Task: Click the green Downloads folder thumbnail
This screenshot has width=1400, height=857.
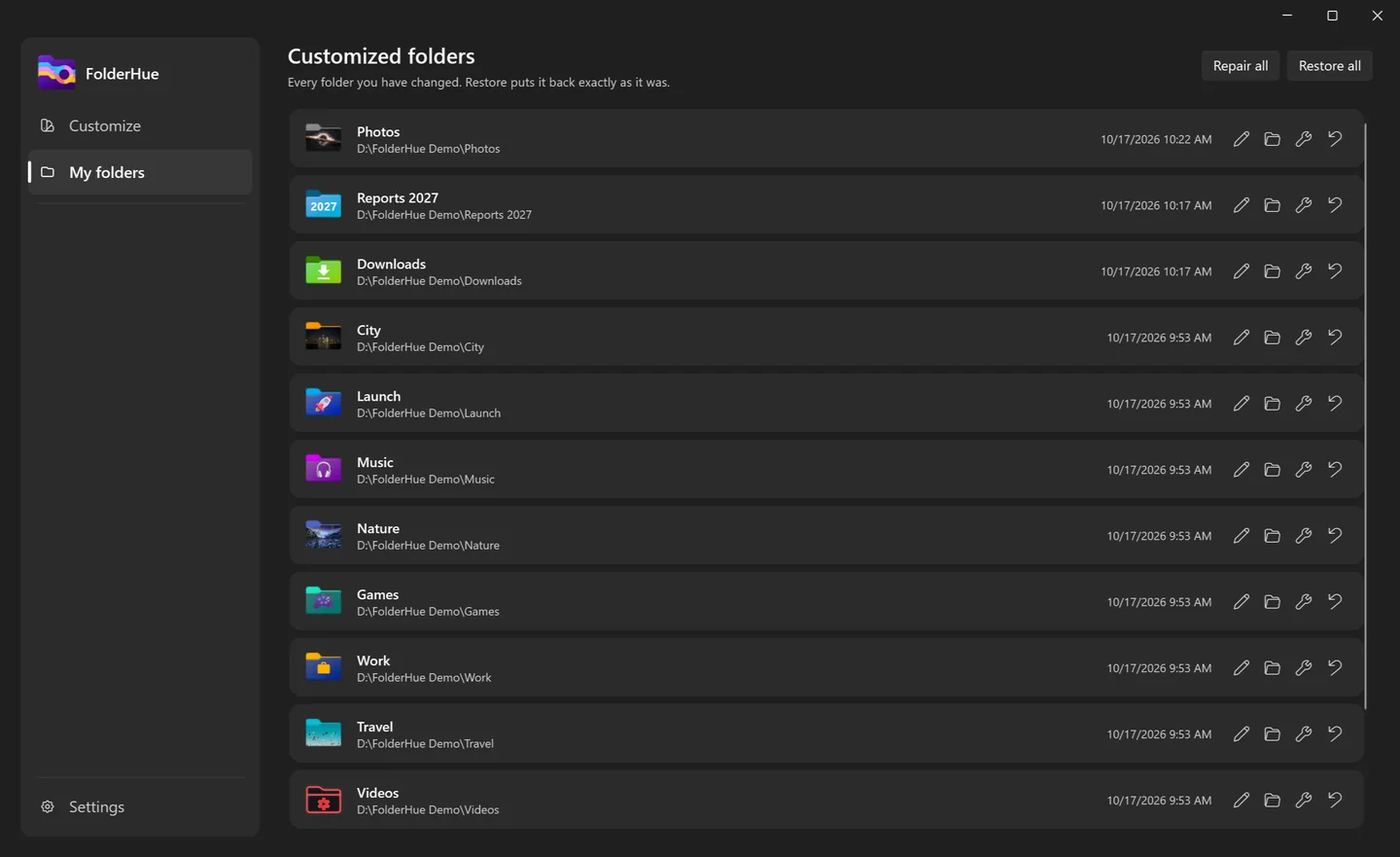Action: coord(323,270)
